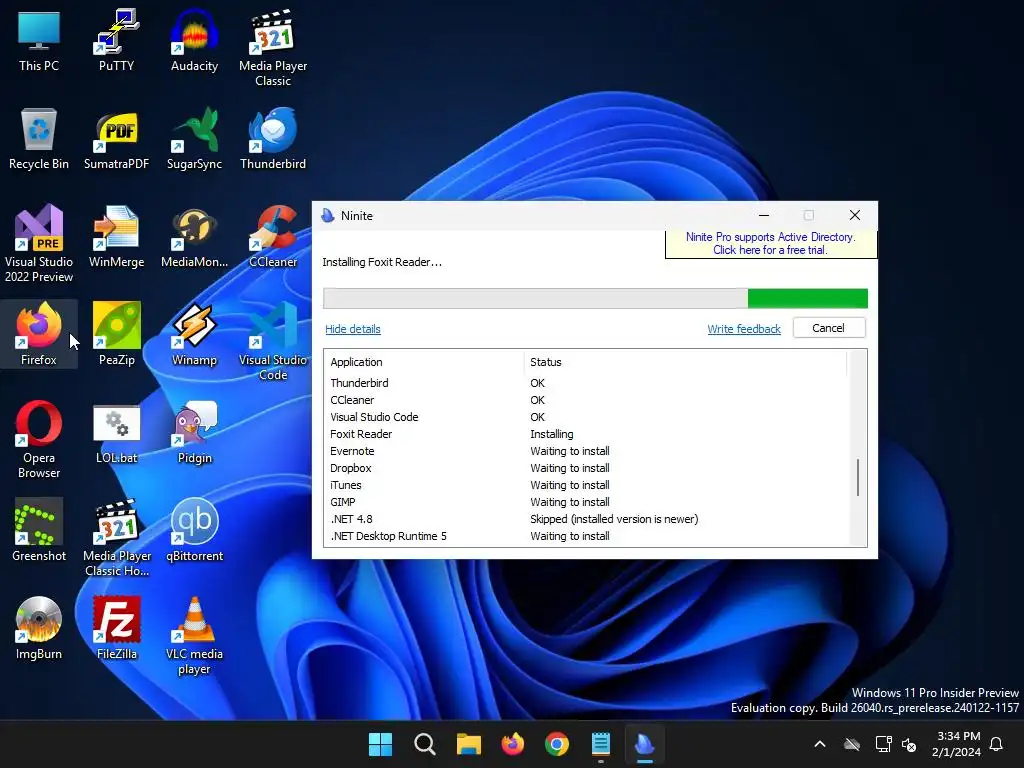This screenshot has height=768, width=1024.
Task: Select the Thunderbird desktop shortcut
Action: point(273,138)
